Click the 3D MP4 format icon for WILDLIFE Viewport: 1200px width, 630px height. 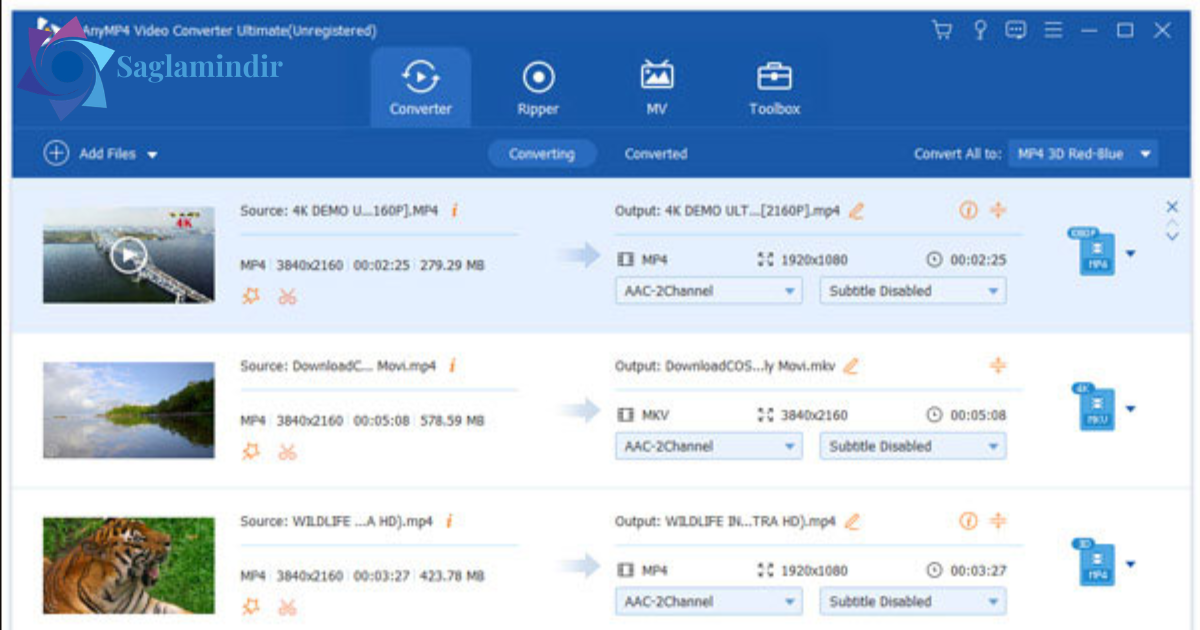click(1096, 562)
